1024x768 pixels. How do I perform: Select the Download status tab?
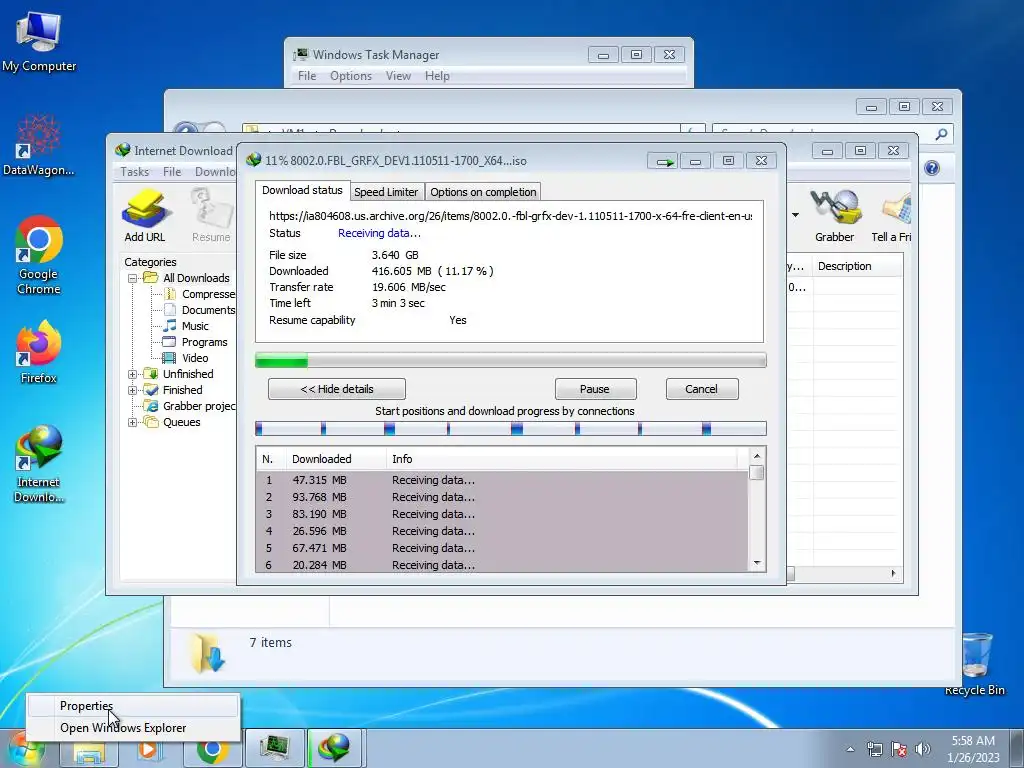[302, 190]
